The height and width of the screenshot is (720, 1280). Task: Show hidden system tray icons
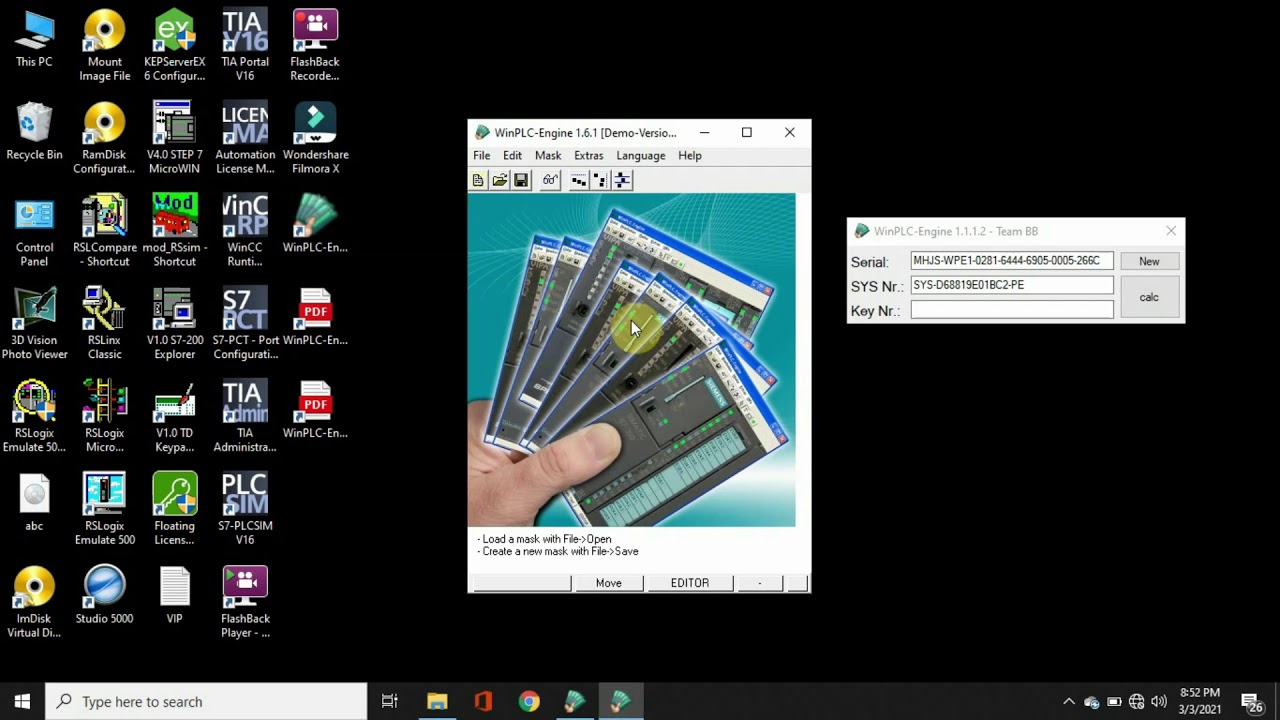[x=1068, y=701]
